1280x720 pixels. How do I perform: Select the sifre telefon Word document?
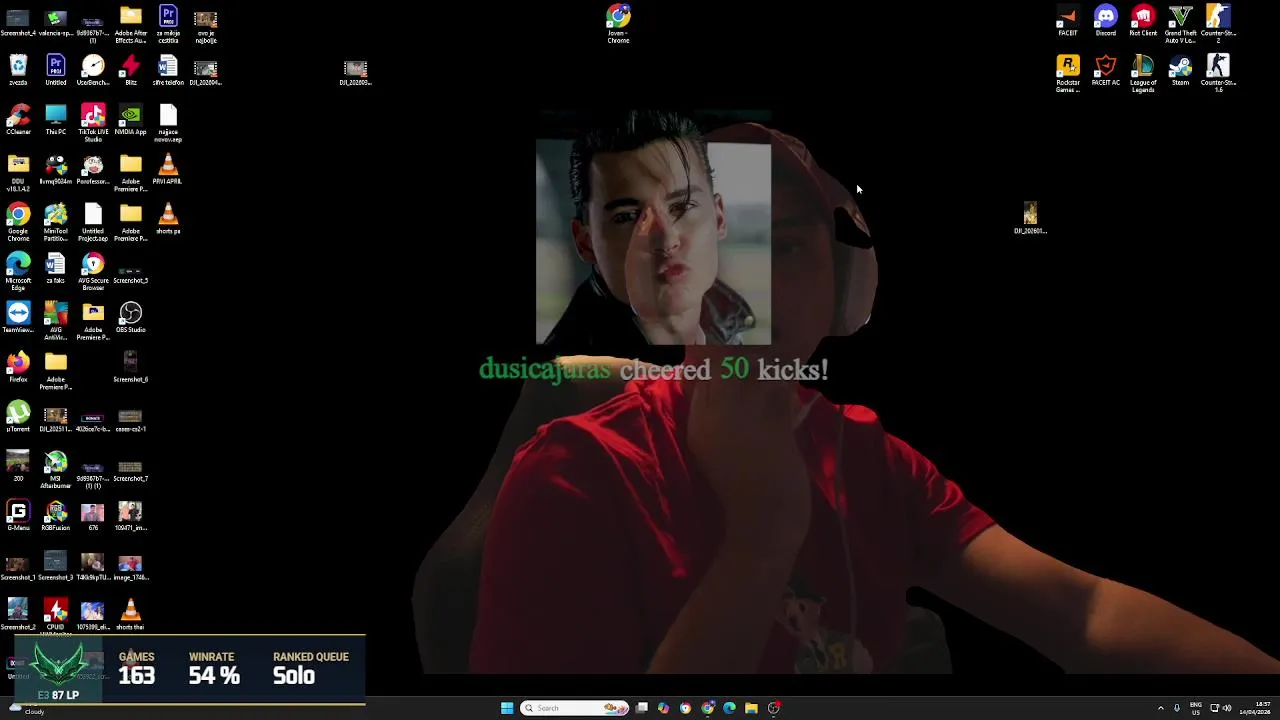pyautogui.click(x=167, y=70)
